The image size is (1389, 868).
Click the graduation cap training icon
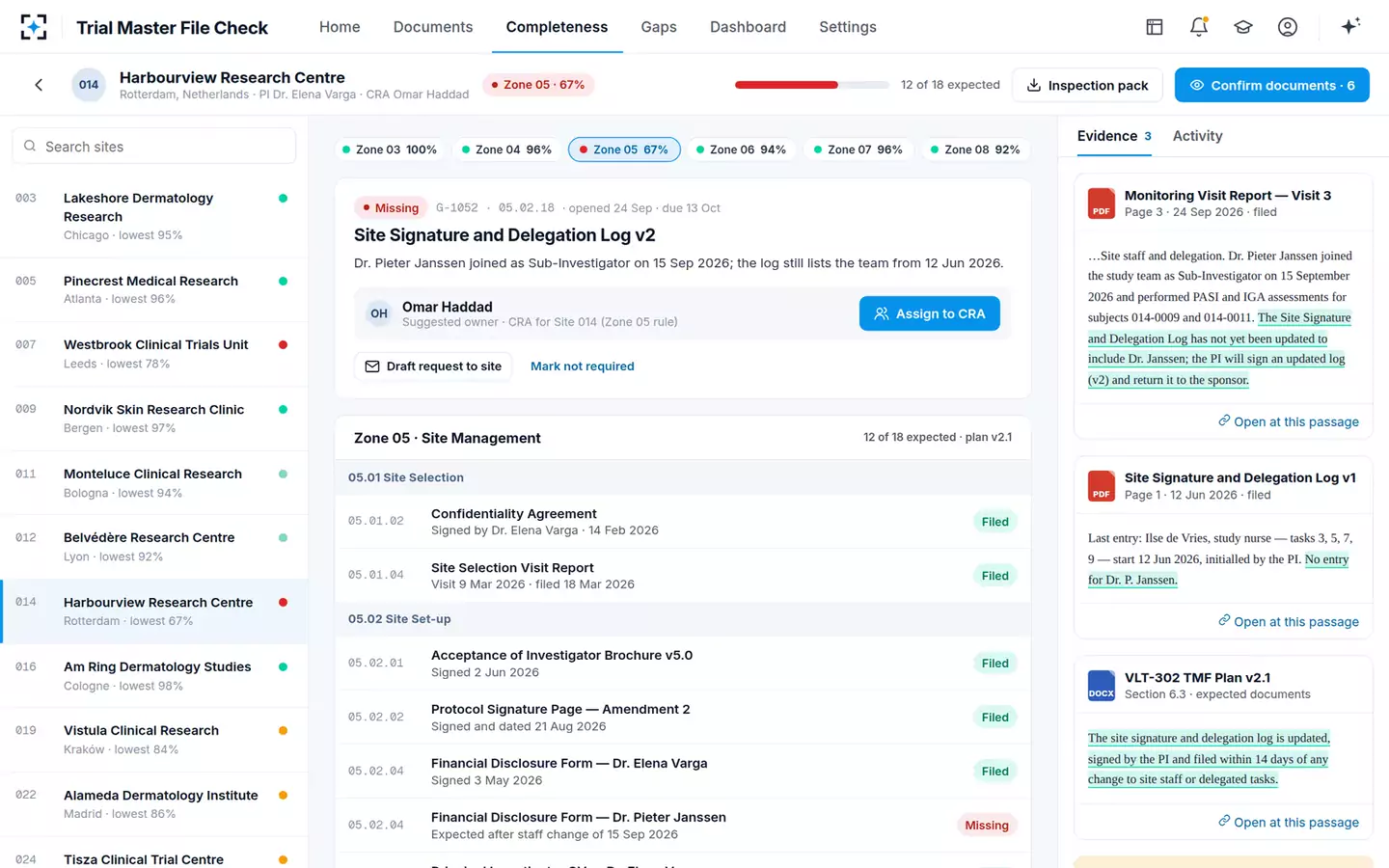tap(1243, 27)
